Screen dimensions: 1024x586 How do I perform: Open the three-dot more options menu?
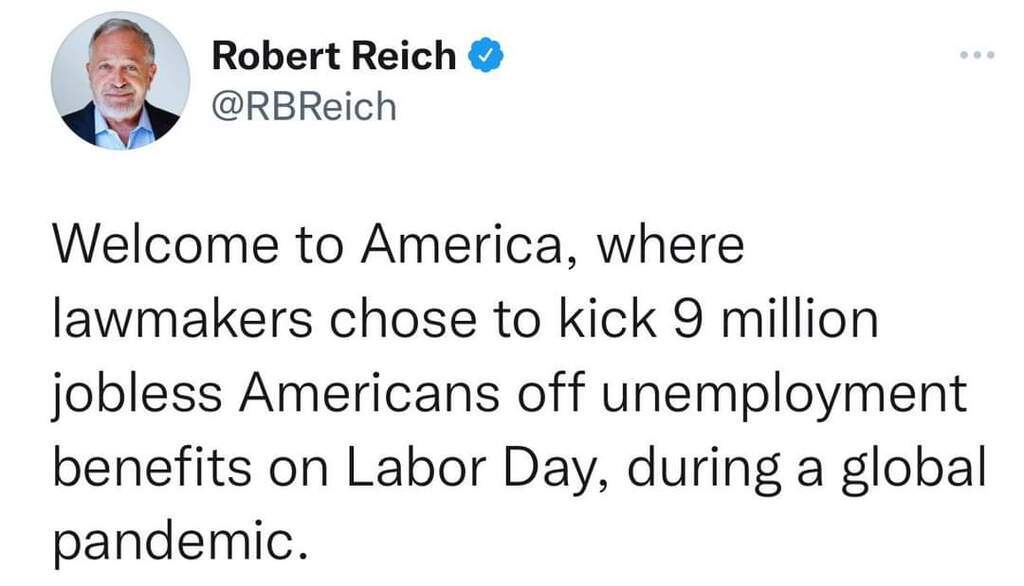(x=977, y=55)
